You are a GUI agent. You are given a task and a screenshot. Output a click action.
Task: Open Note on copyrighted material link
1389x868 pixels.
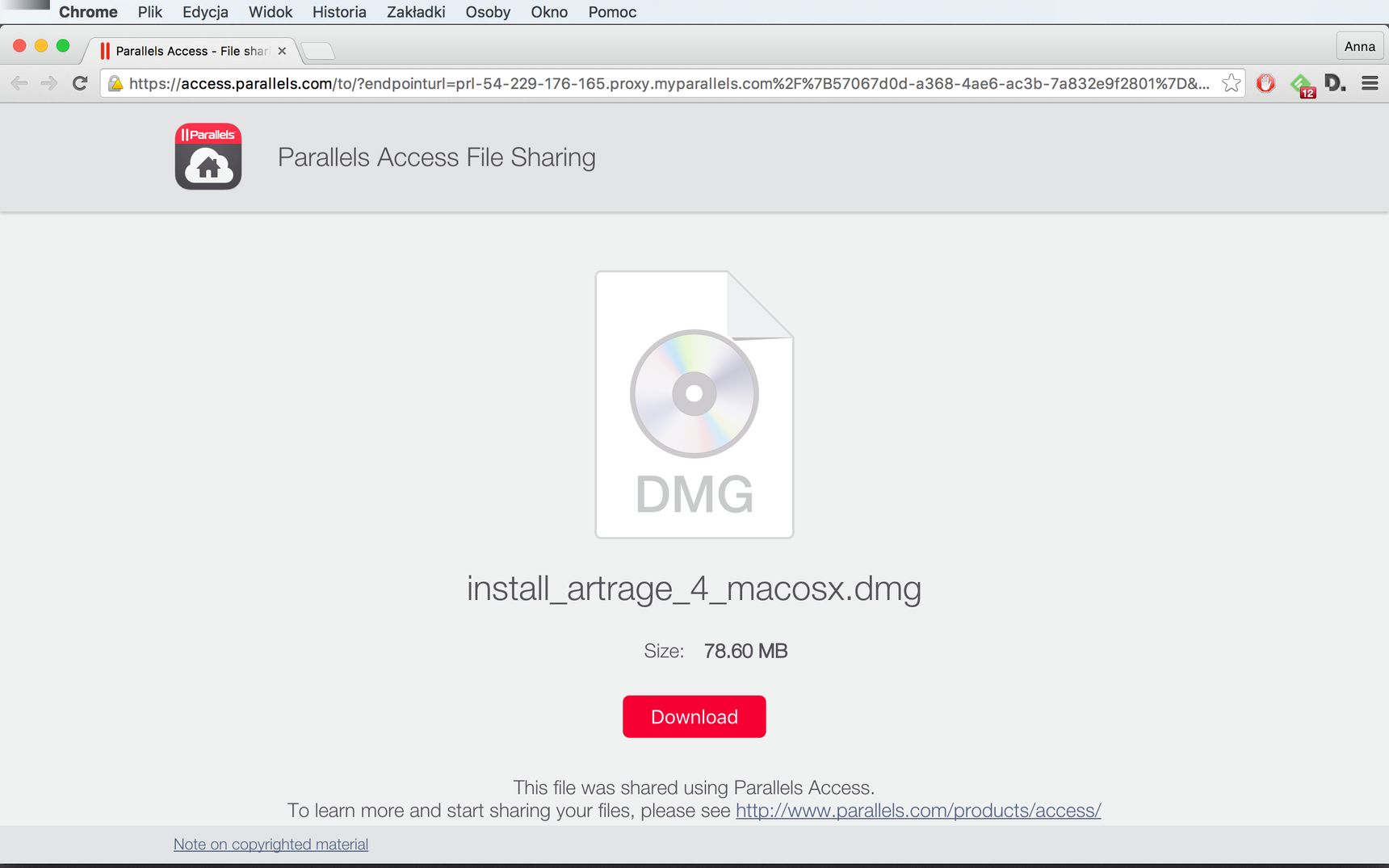[x=271, y=844]
